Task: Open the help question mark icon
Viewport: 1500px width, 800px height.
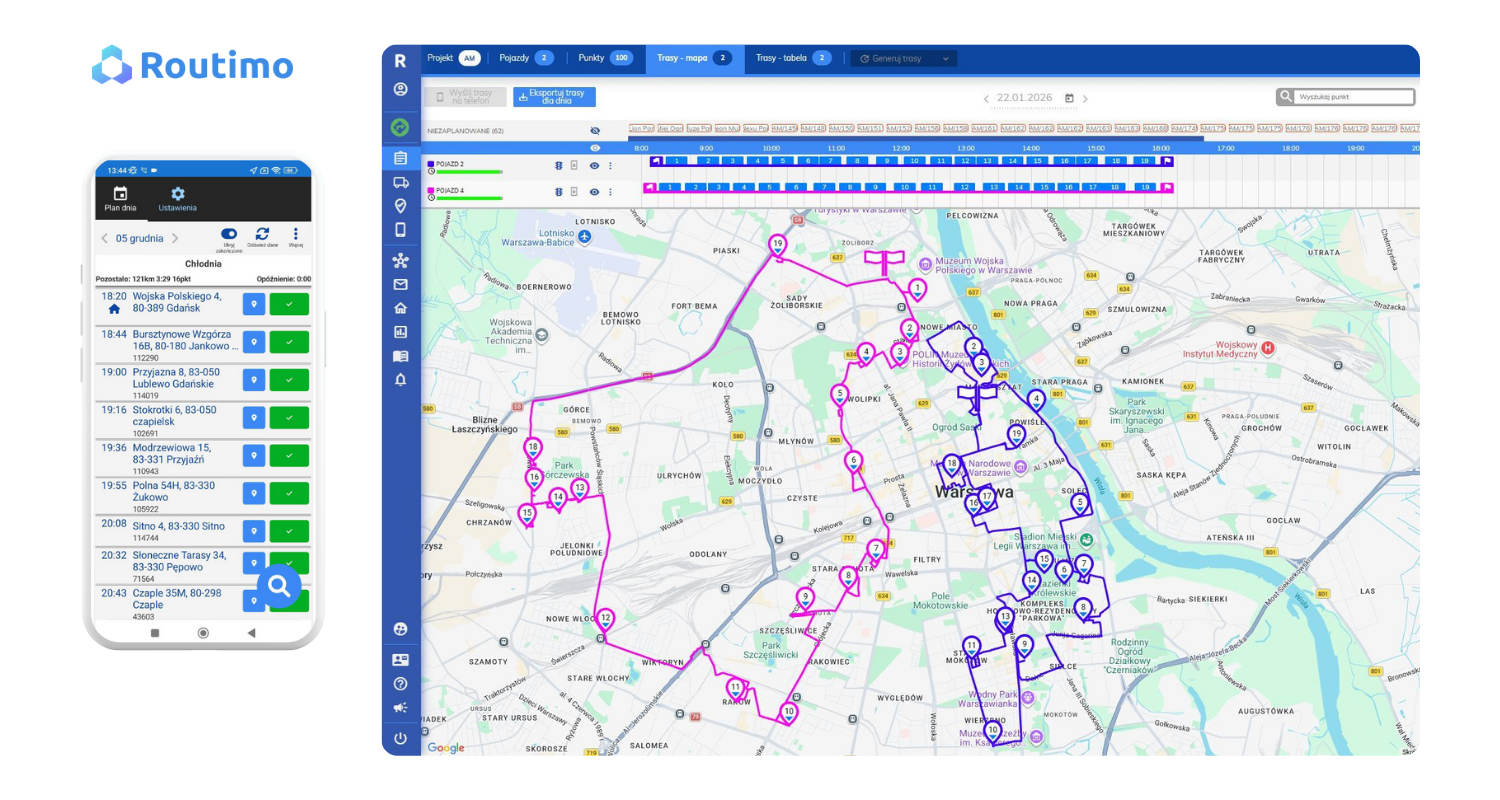Action: (401, 684)
